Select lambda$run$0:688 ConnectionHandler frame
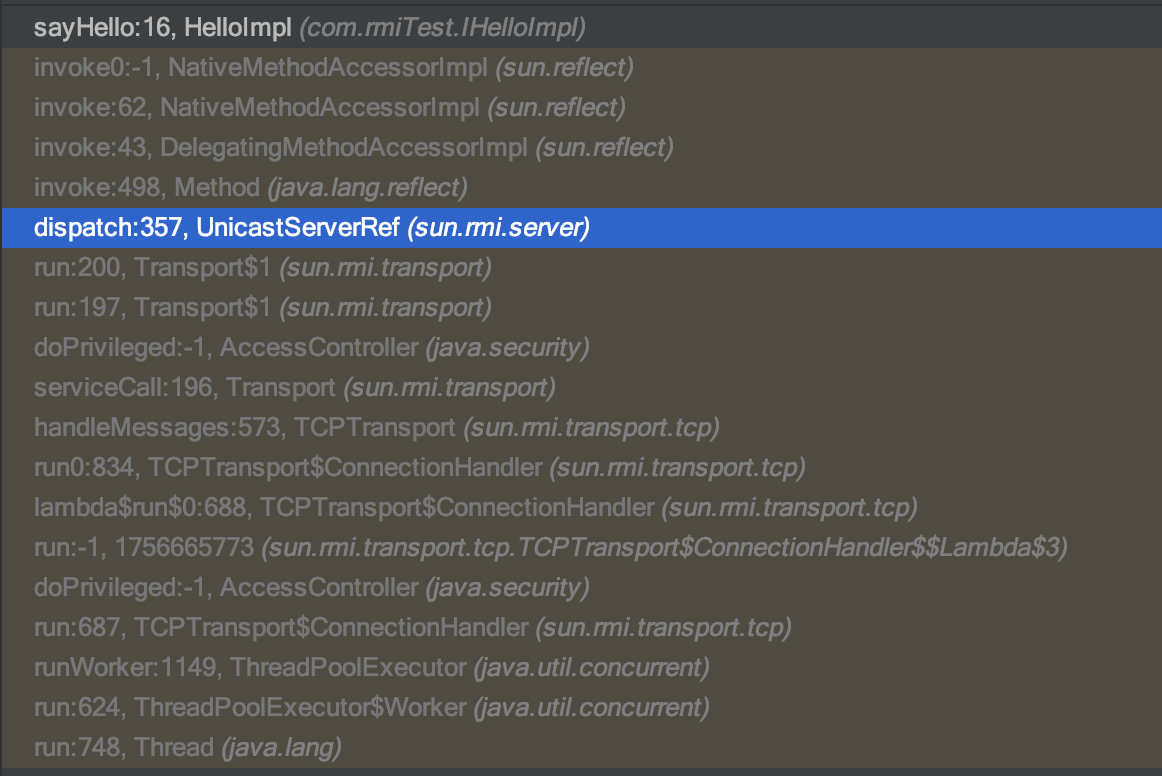The height and width of the screenshot is (776, 1162). [x=581, y=508]
